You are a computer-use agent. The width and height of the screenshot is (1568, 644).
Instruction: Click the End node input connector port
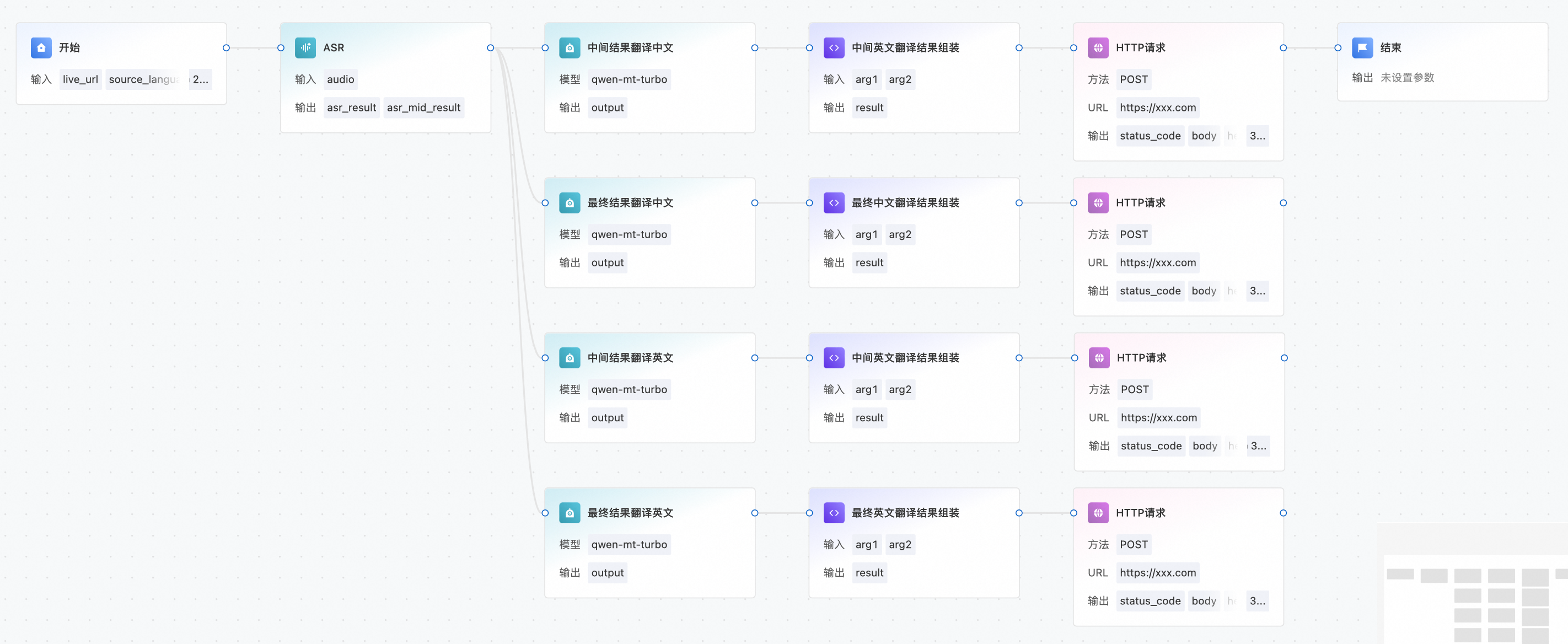(1338, 47)
